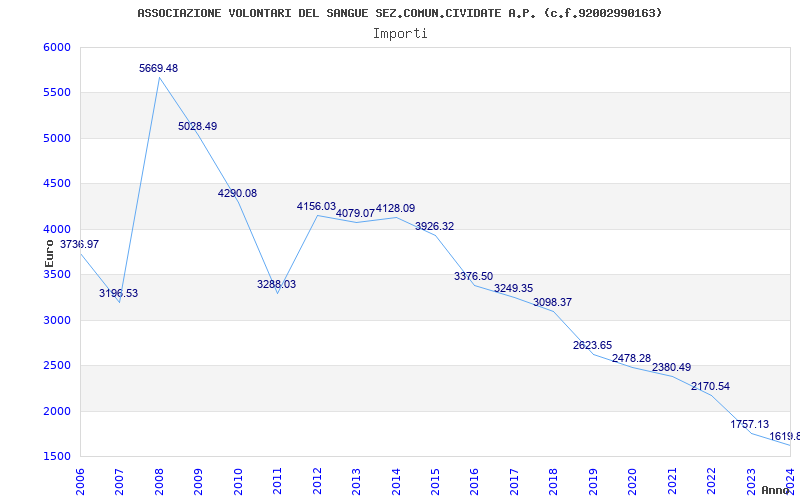Select the data label 3736.97

pyautogui.click(x=80, y=244)
